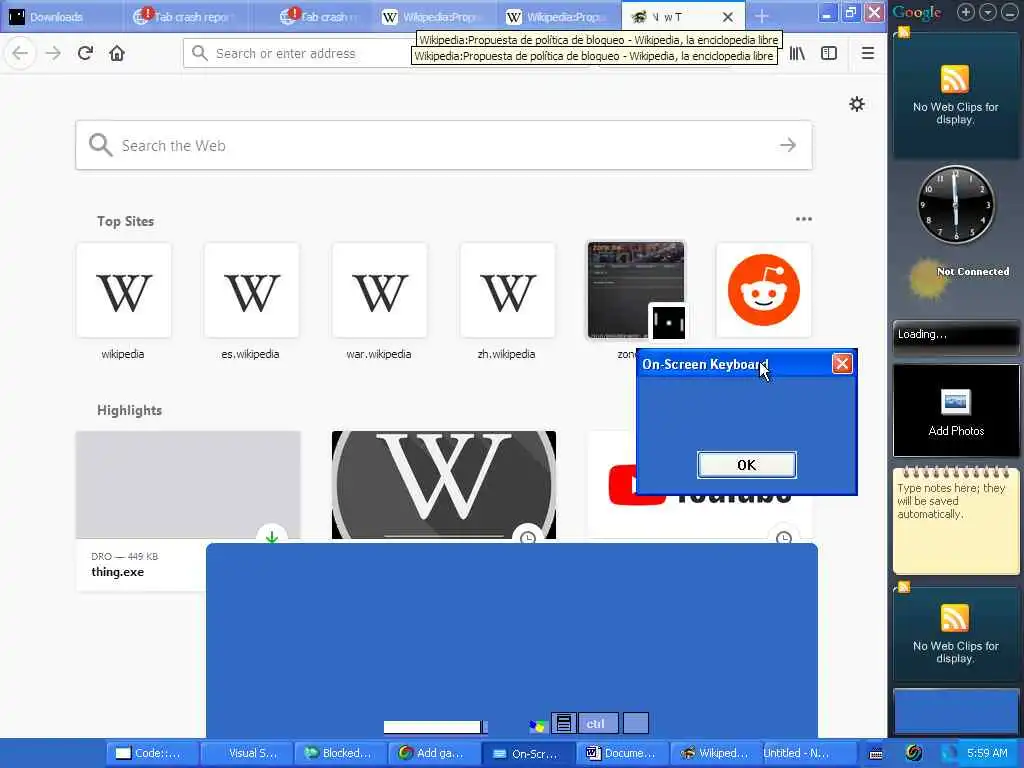Open the sidebar dropdown arrow button

[989, 12]
